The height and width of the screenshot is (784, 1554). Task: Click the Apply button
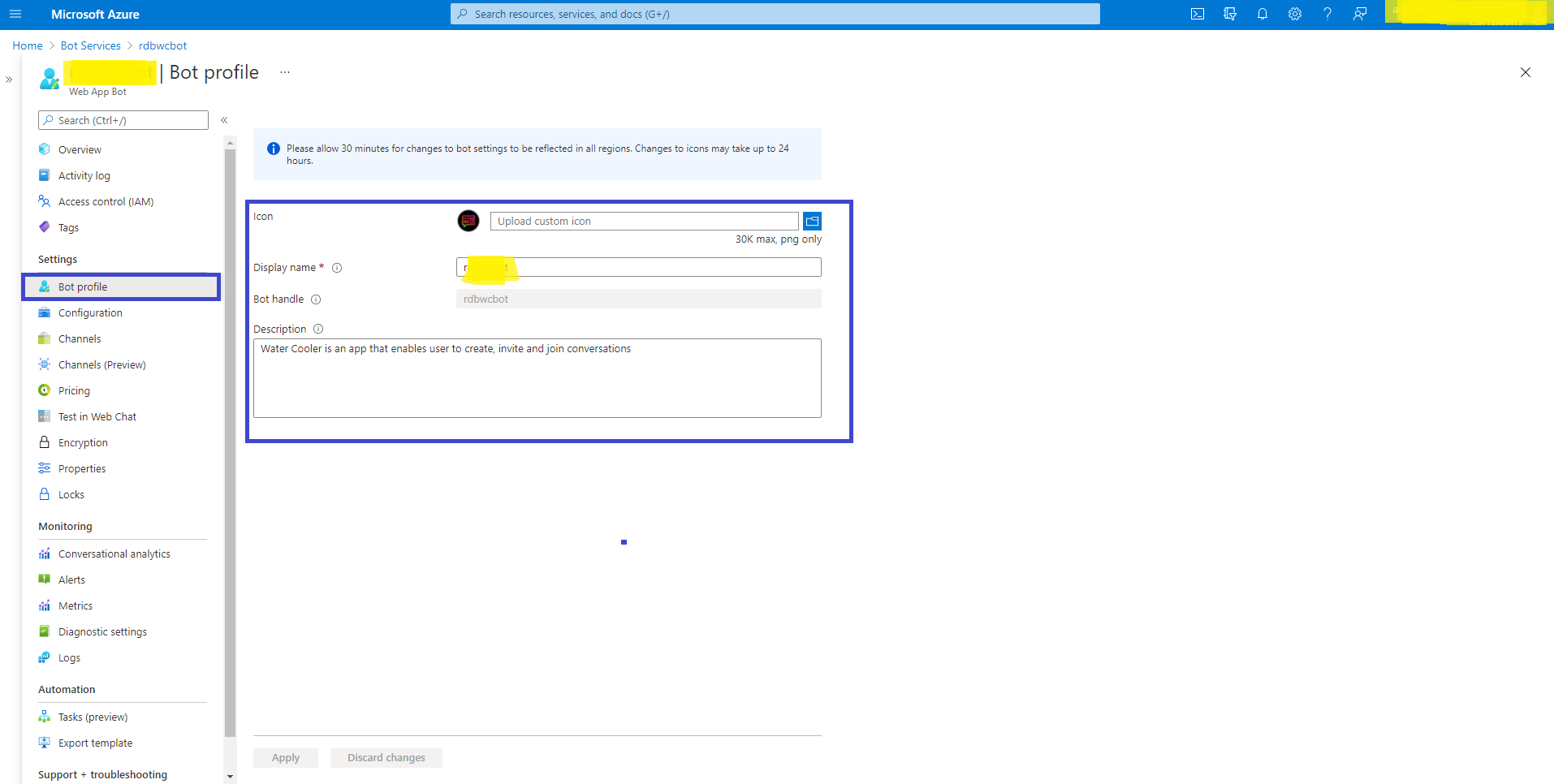(286, 757)
